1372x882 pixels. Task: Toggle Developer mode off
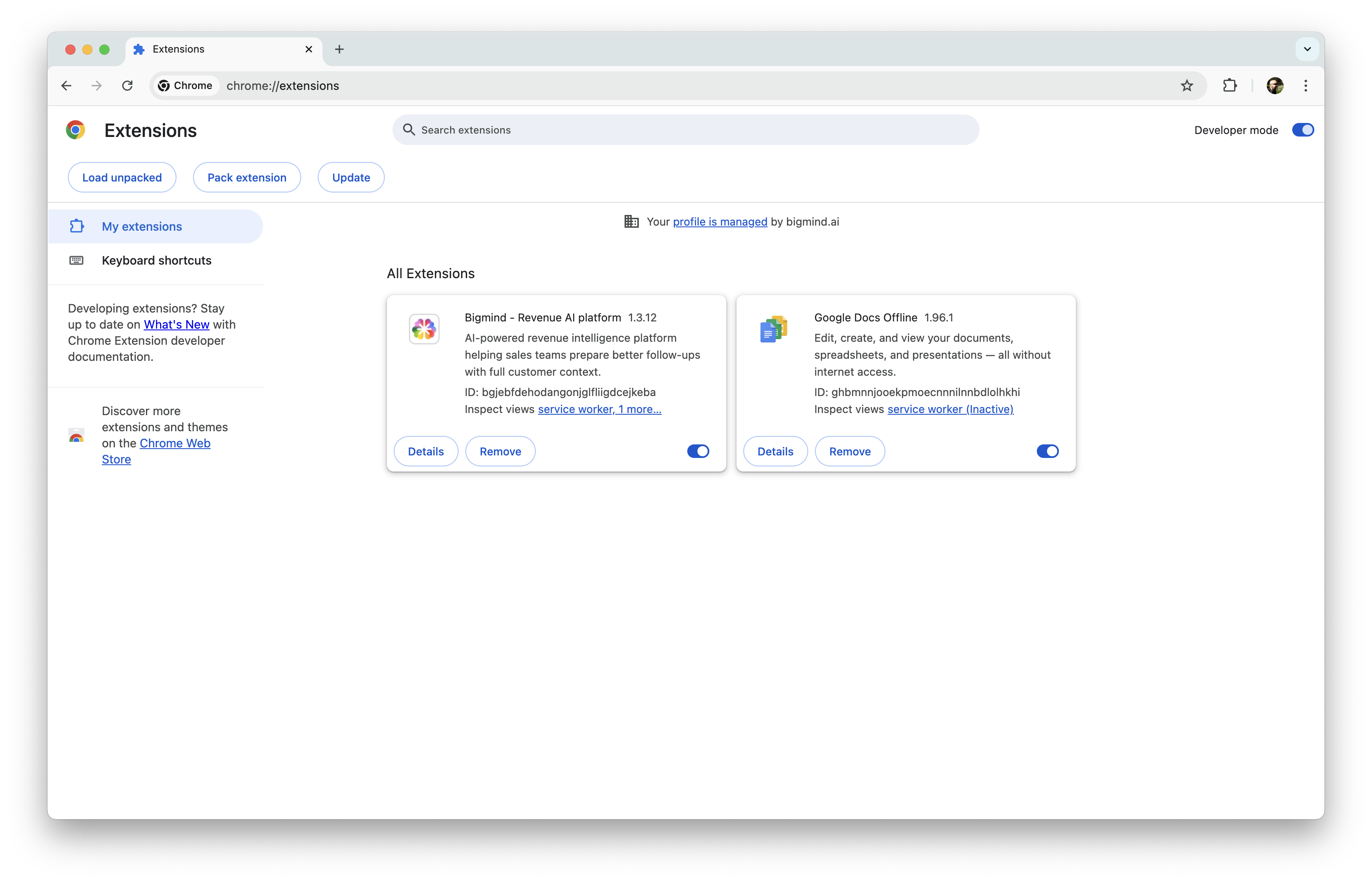(1303, 130)
